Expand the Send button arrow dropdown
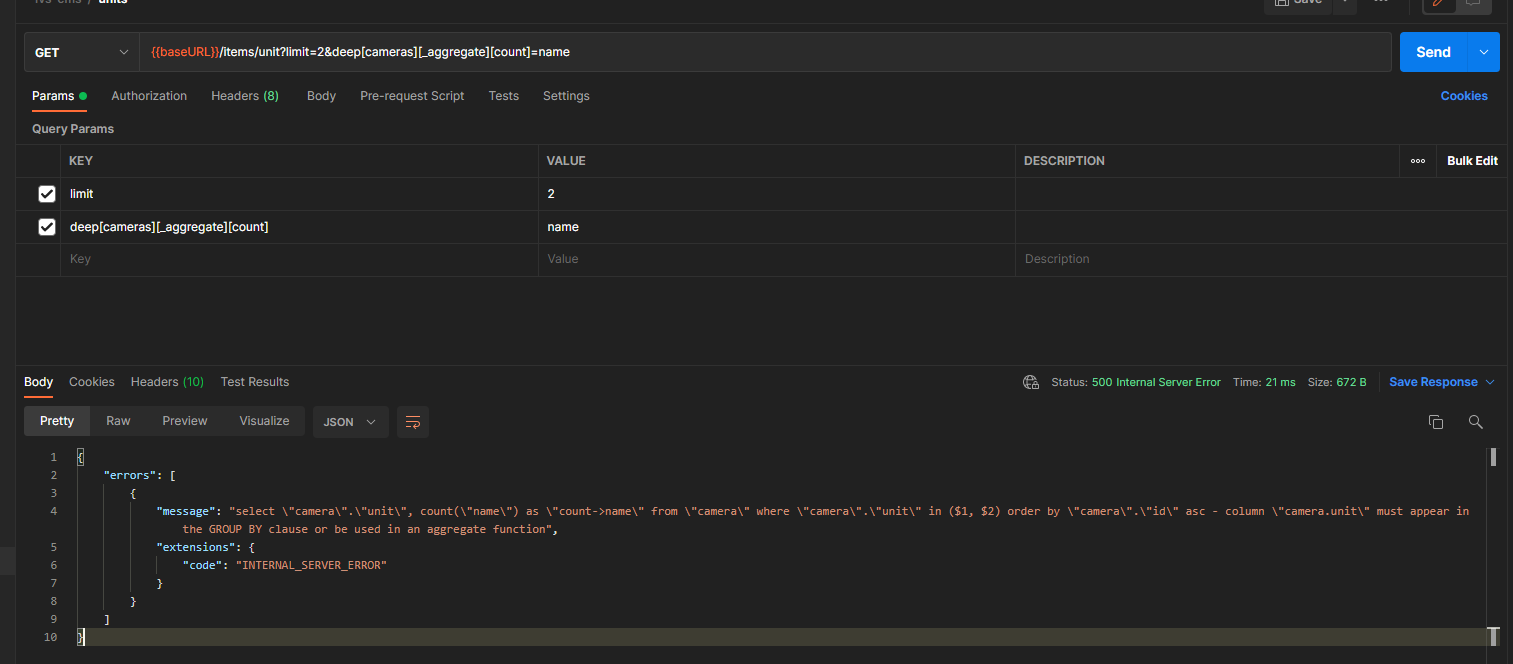1513x664 pixels. (x=1483, y=52)
